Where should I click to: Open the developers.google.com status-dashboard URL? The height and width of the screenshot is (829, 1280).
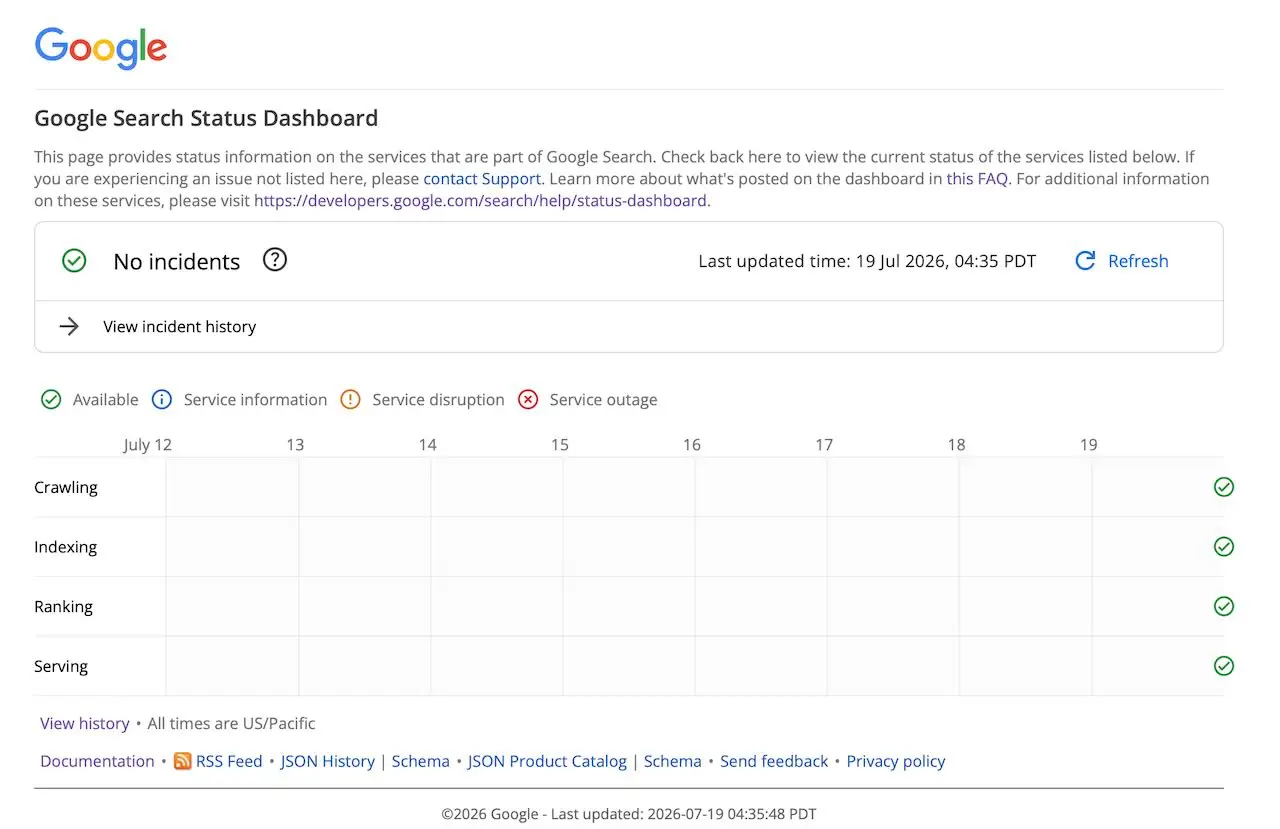480,200
